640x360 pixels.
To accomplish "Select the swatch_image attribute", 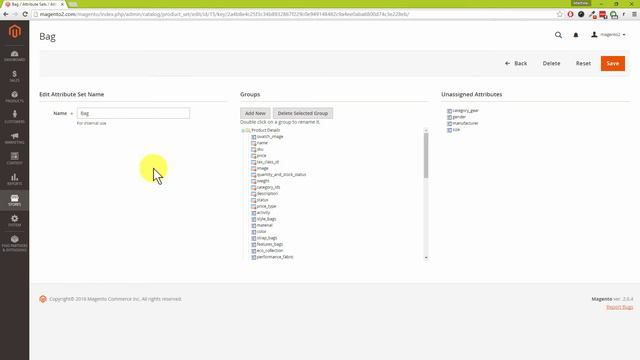I will coord(270,137).
